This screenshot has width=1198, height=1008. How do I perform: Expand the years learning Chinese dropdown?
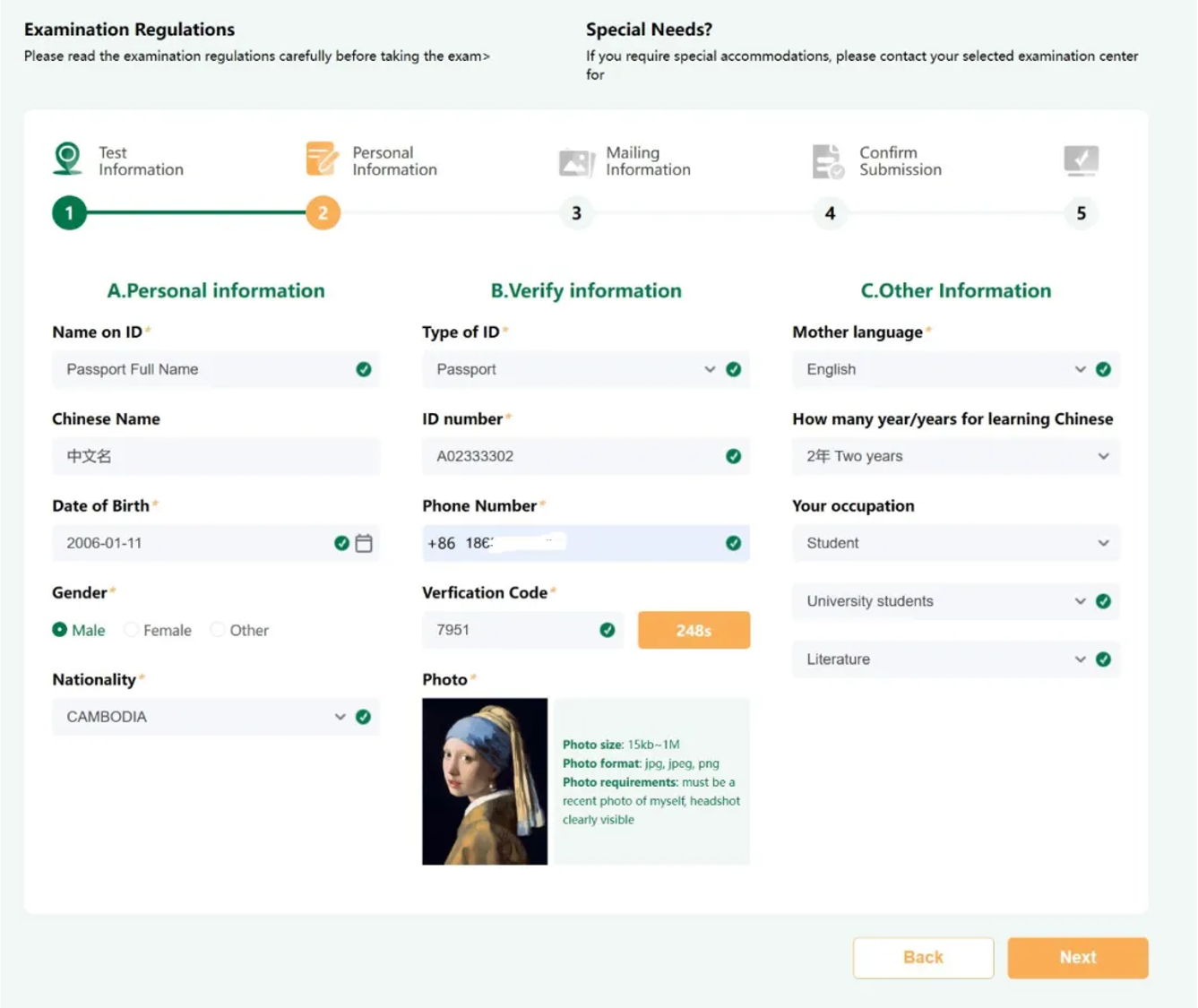(956, 456)
